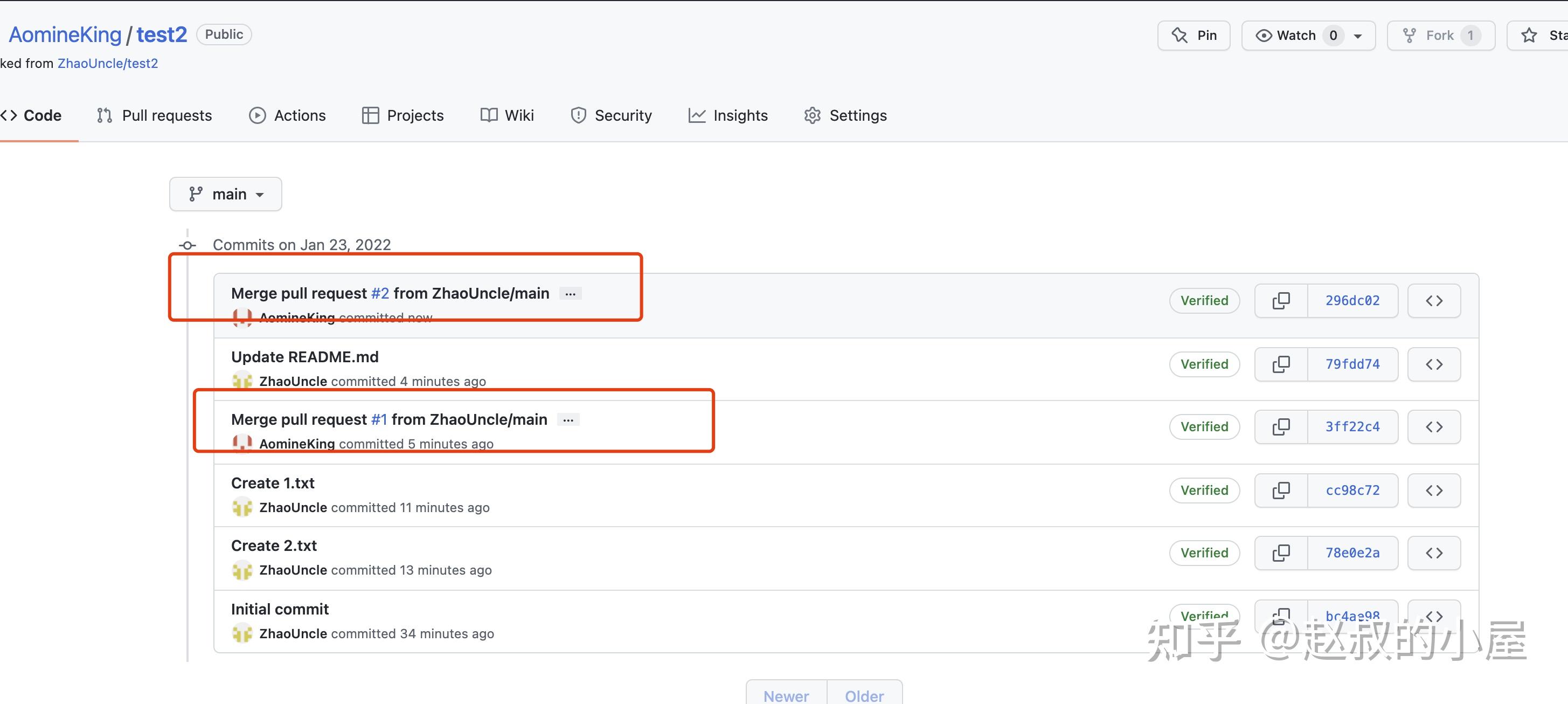This screenshot has height=704, width=1568.
Task: Open the main branch selector dropdown
Action: (x=225, y=194)
